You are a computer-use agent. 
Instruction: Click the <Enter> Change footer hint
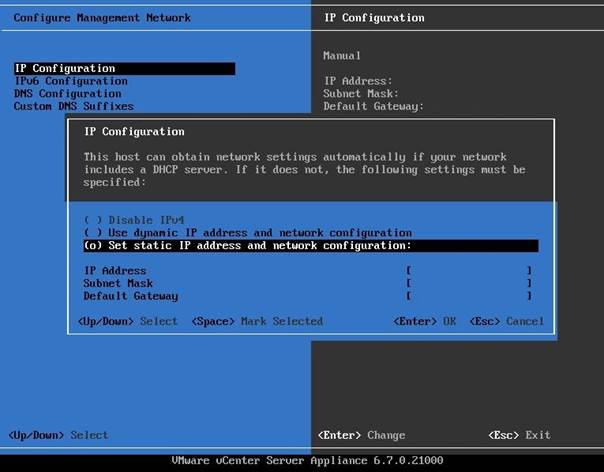tap(361, 435)
